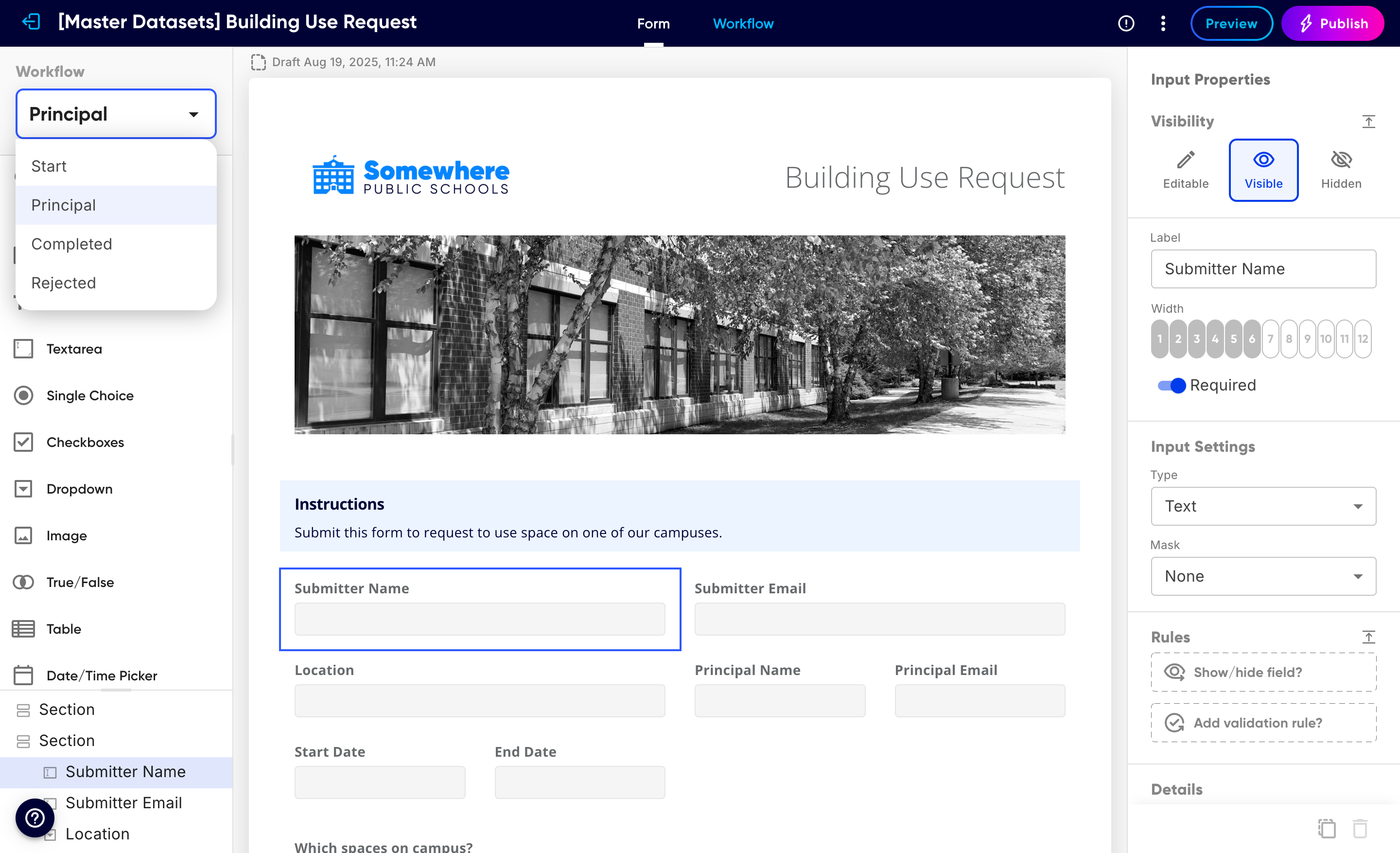Viewport: 1400px width, 853px height.
Task: Click the Label input showing Submitter Name
Action: pyautogui.click(x=1263, y=269)
